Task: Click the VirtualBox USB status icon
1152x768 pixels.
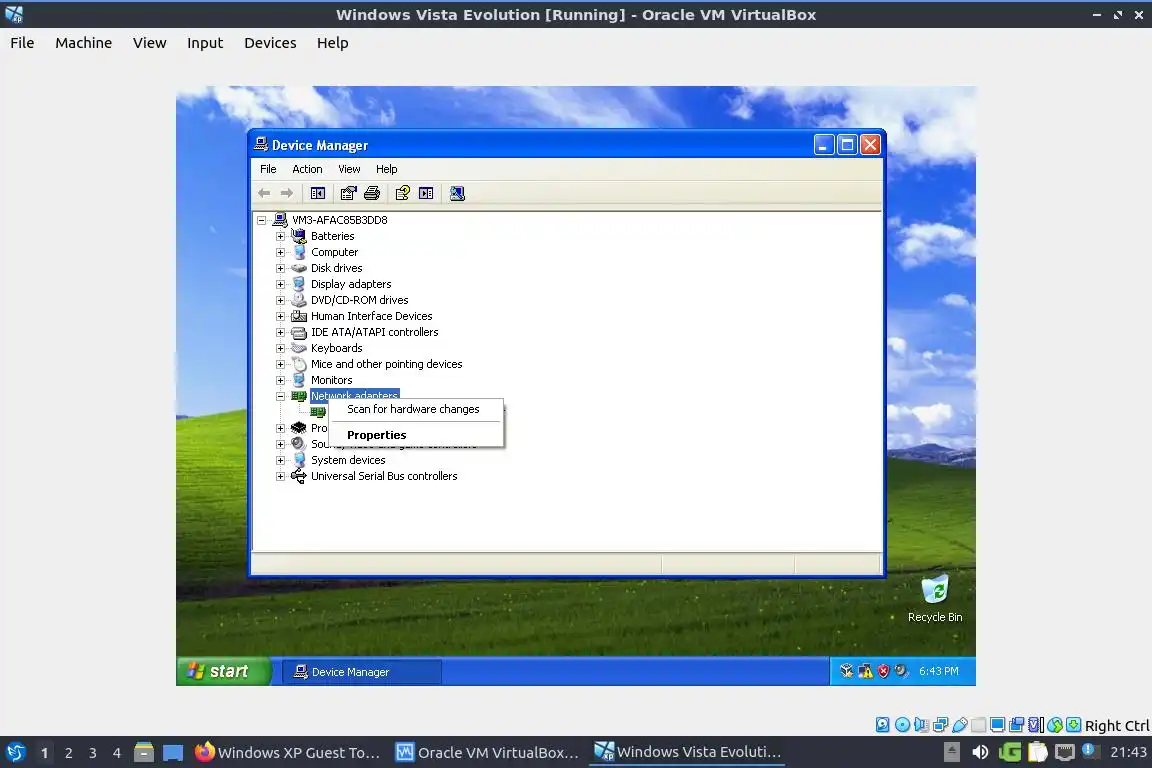Action: click(960, 725)
